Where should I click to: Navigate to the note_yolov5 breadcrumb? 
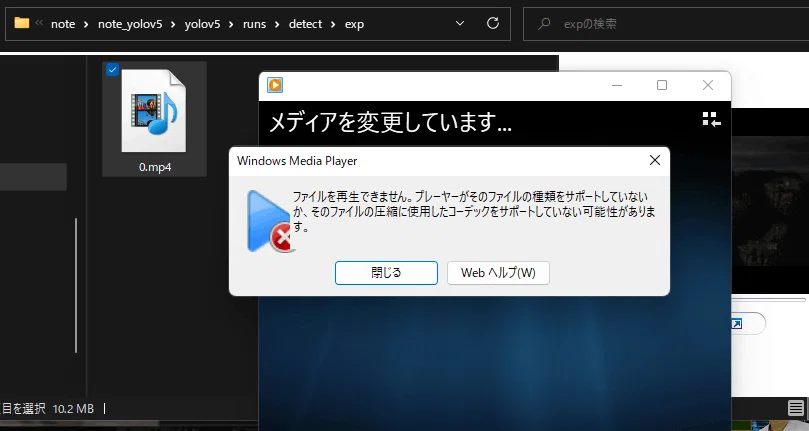click(x=130, y=24)
